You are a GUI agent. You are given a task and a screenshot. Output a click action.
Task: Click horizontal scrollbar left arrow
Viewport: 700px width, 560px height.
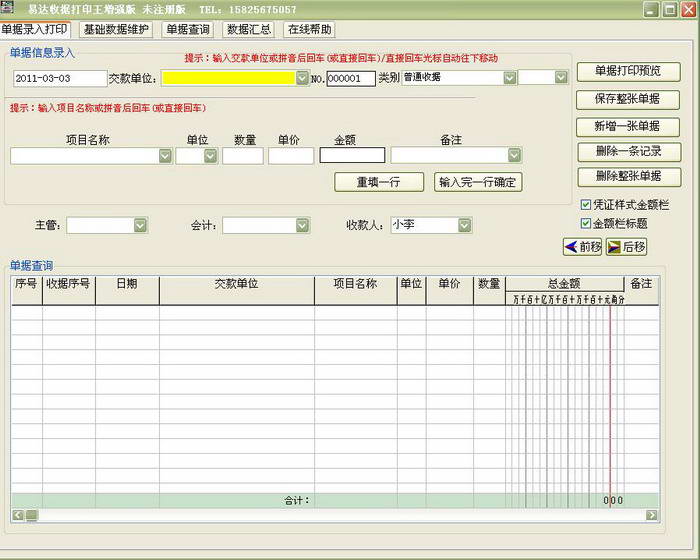[18, 515]
